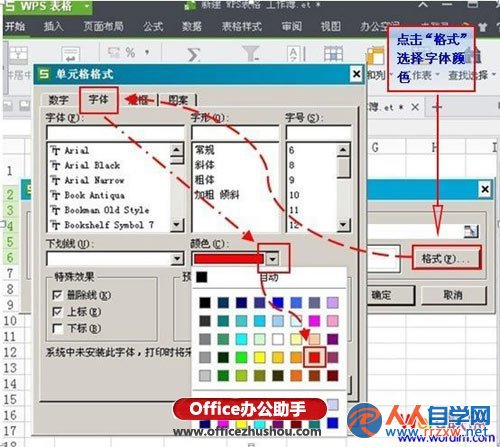Select Arial Black in the font list
The height and width of the screenshot is (447, 500).
click(92, 165)
